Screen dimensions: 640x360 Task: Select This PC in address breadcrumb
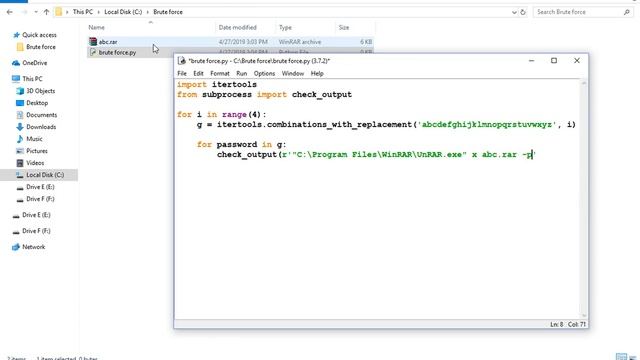tap(82, 12)
